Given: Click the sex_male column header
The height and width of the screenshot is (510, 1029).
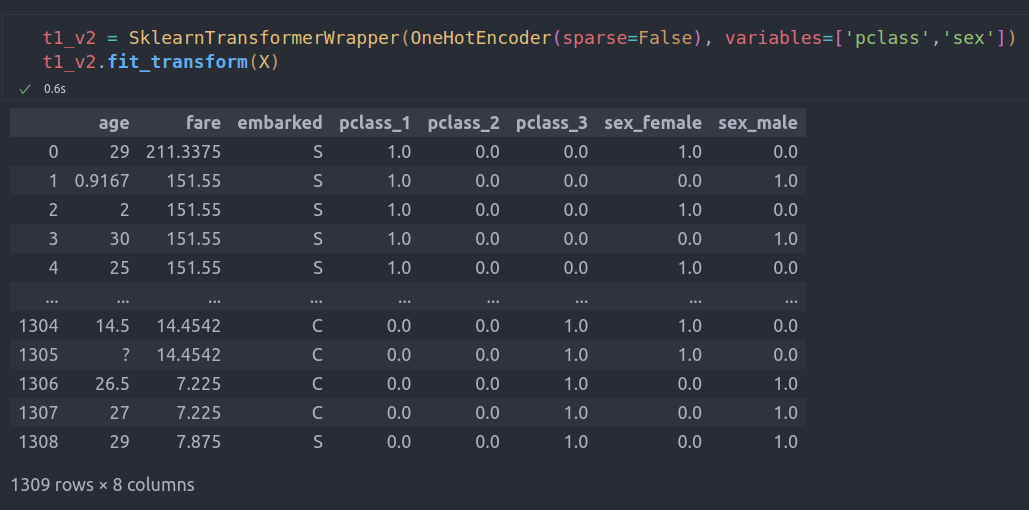Looking at the screenshot, I should [x=758, y=123].
